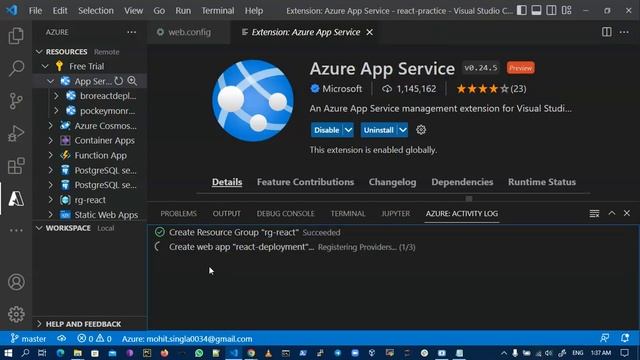Switch to Feature Contributions tab

[x=305, y=182]
